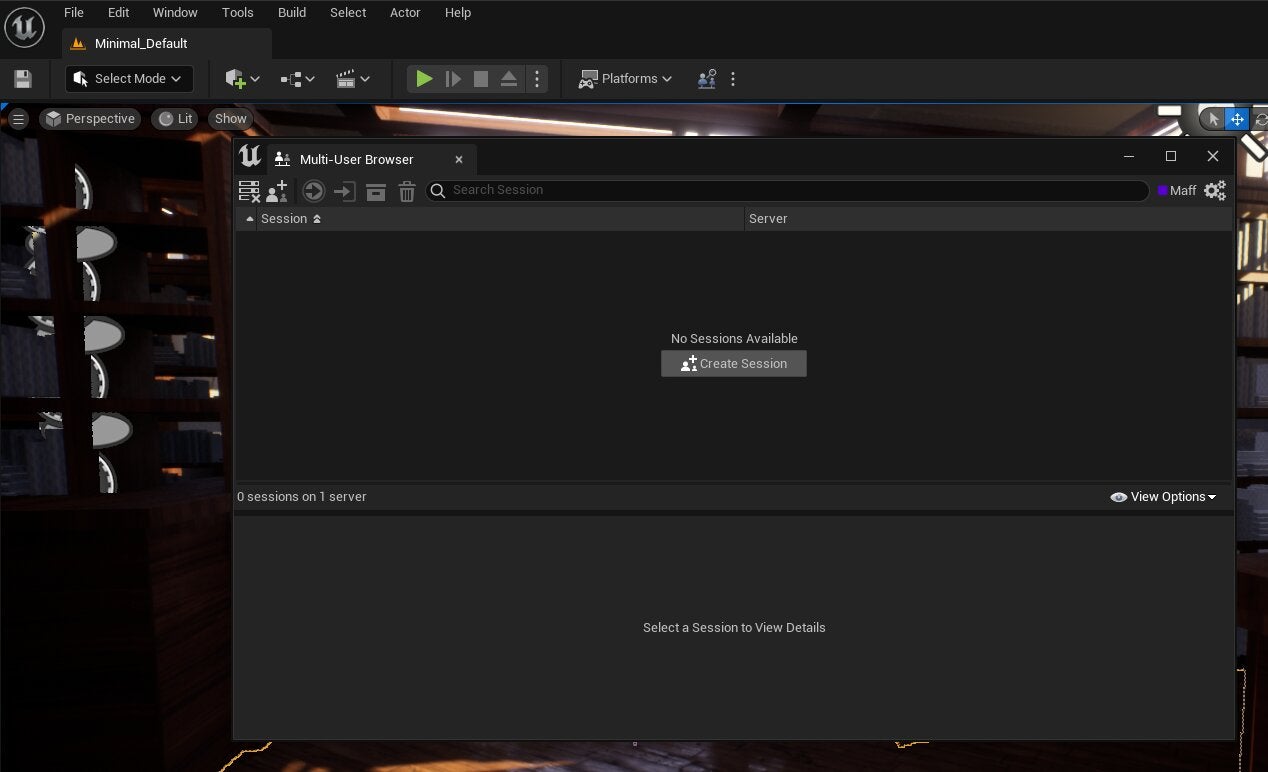This screenshot has height=772, width=1268.
Task: Click the Stop simulation square icon
Action: (x=481, y=79)
